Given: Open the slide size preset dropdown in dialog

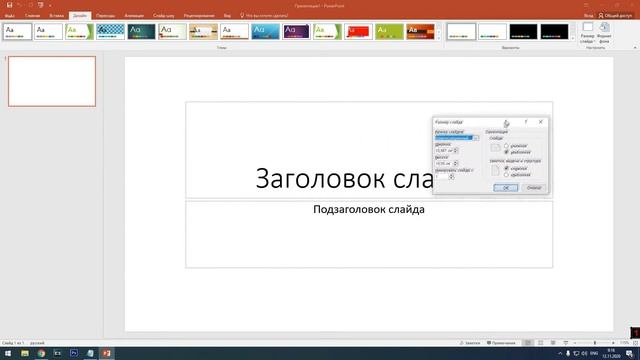Looking at the screenshot, I should (x=476, y=138).
